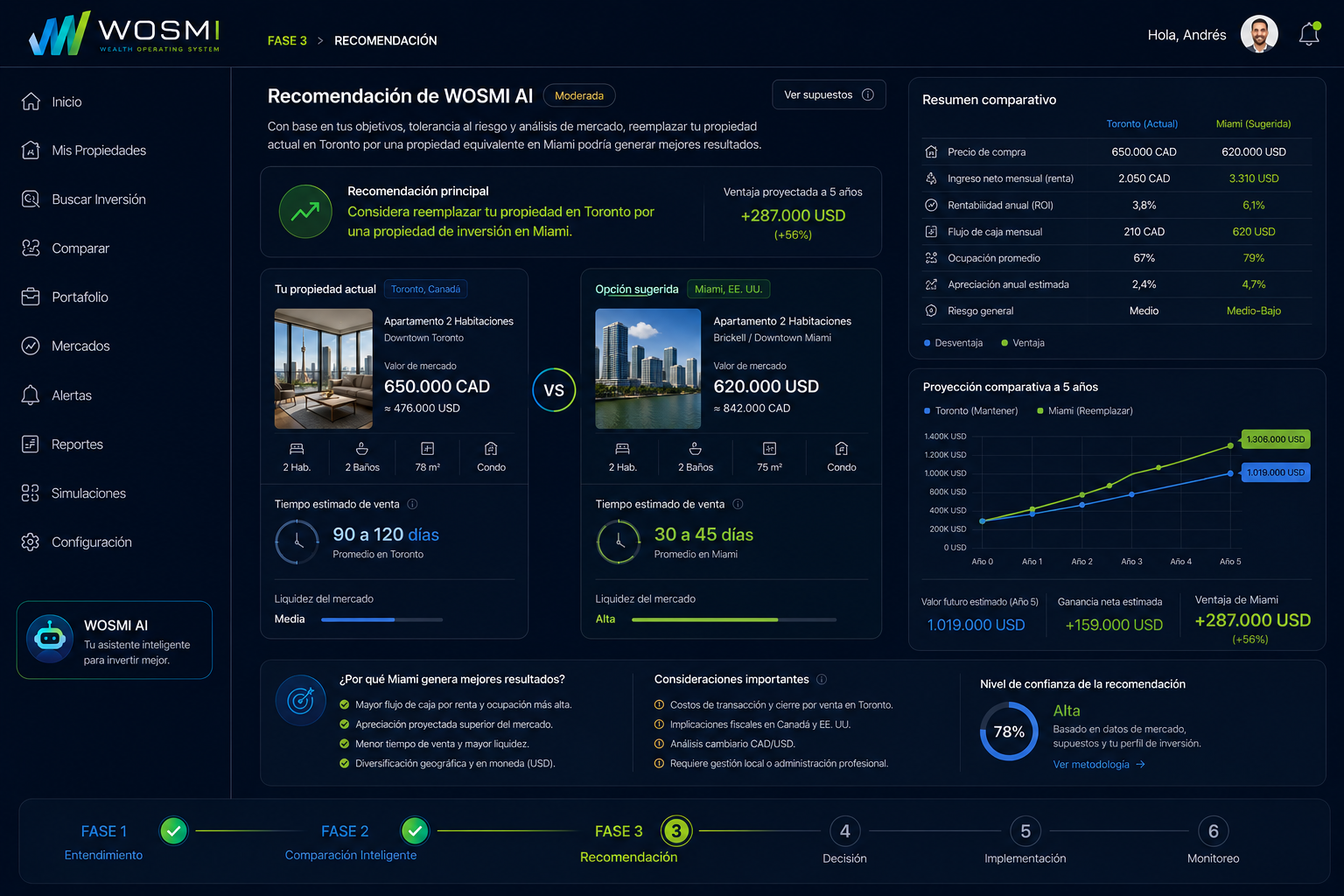
Task: Click the VS comparison circle
Action: click(554, 390)
